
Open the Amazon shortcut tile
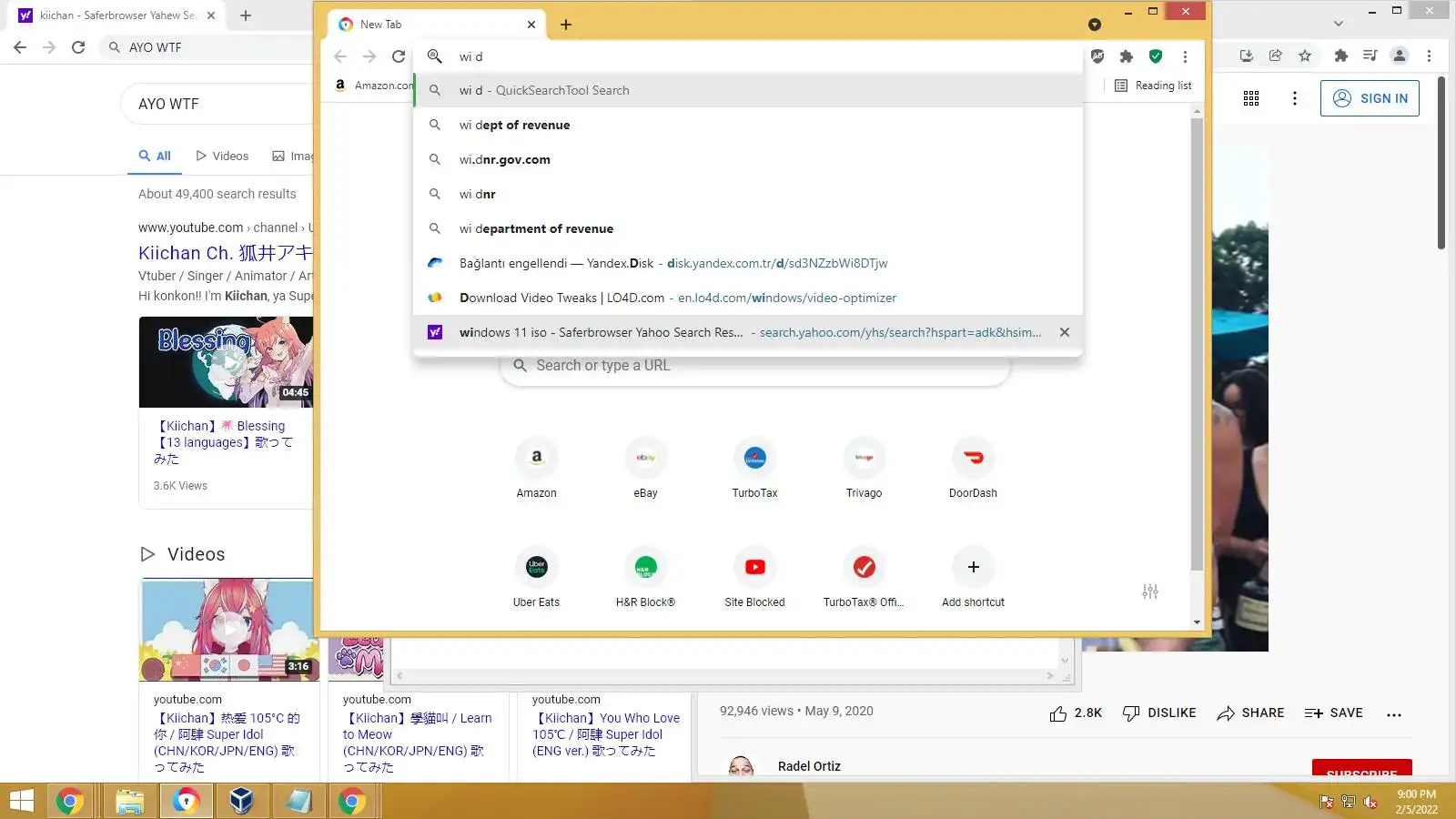coord(537,468)
